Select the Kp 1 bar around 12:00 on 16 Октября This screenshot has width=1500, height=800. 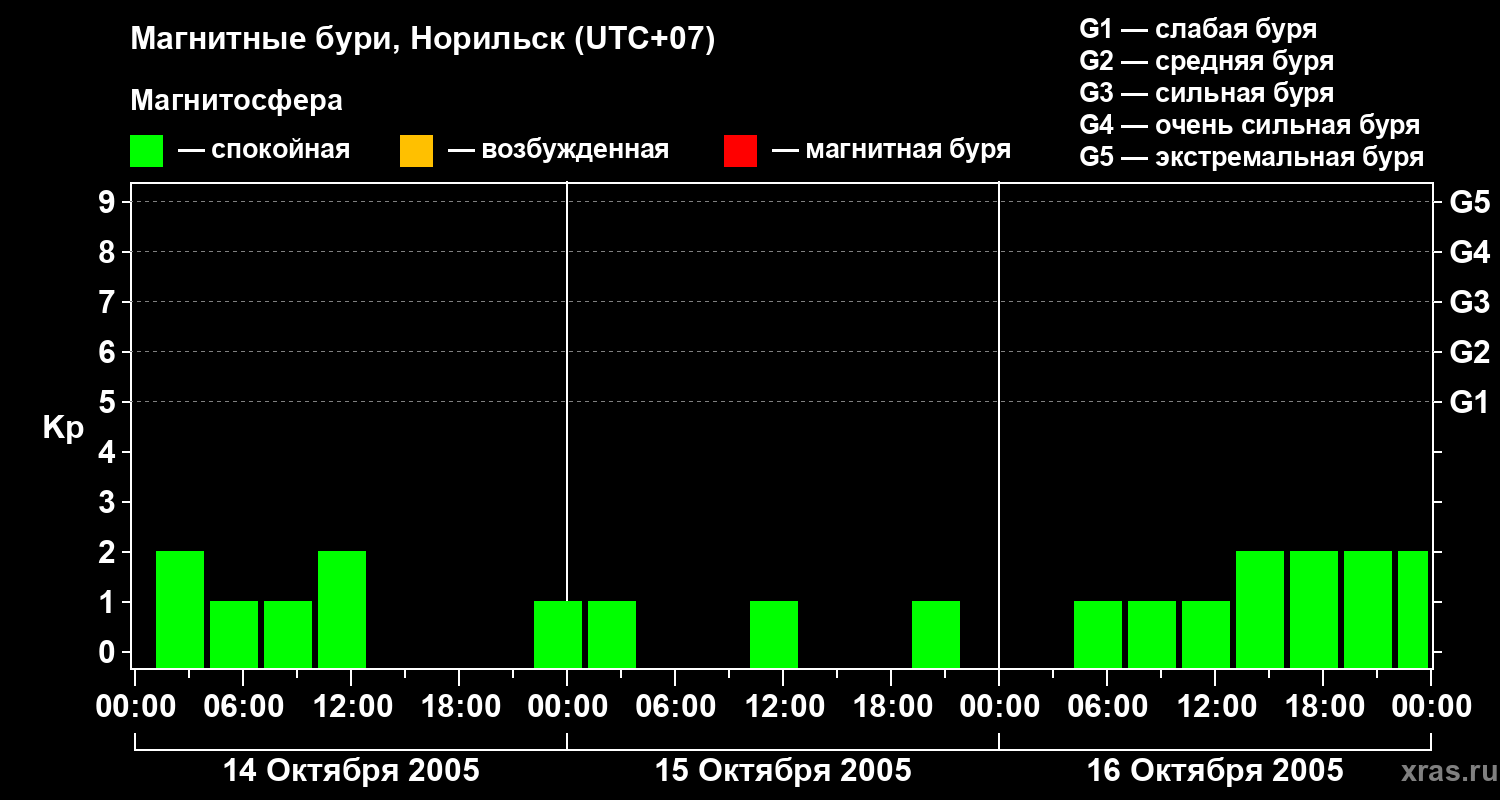(1206, 634)
